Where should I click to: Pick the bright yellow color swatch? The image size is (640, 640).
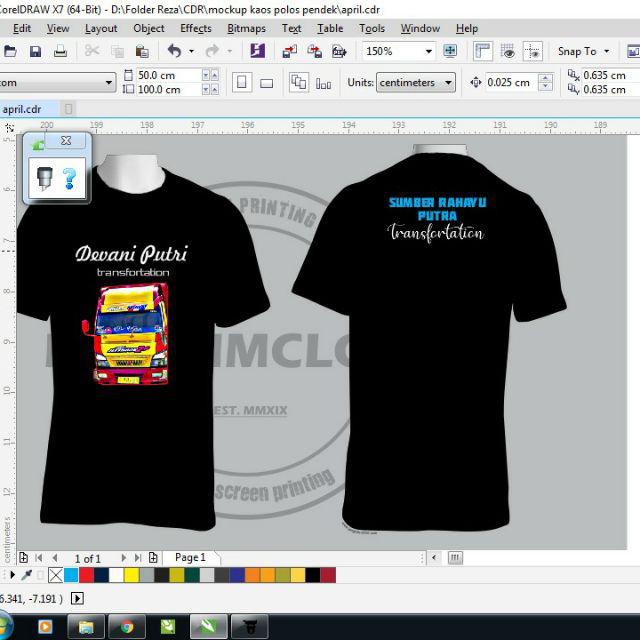[x=131, y=575]
